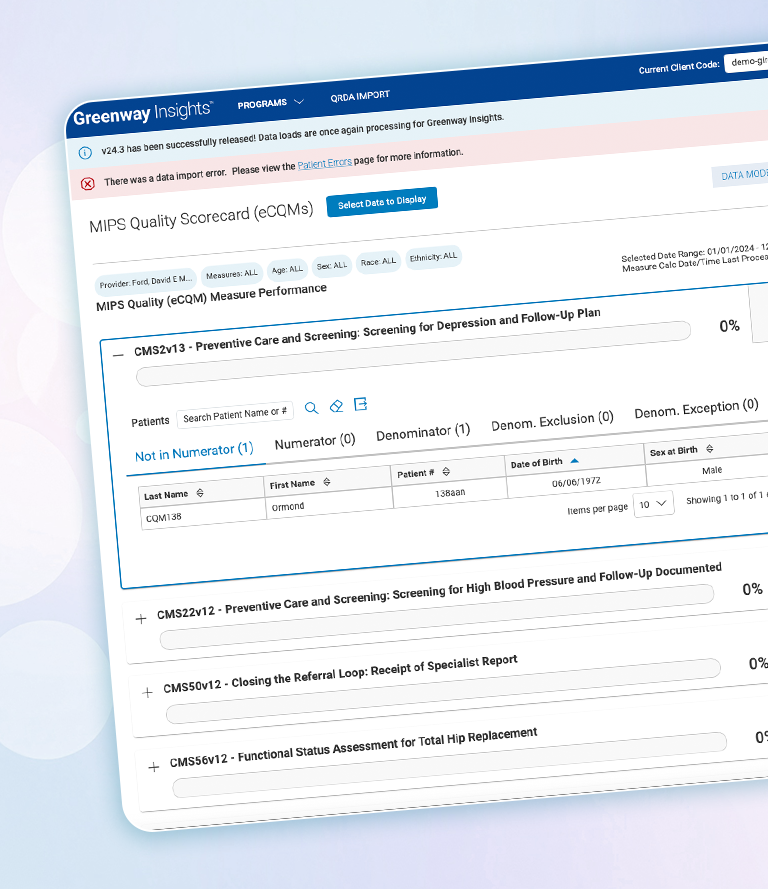Open the items per page dropdown
The image size is (768, 889).
(x=654, y=505)
